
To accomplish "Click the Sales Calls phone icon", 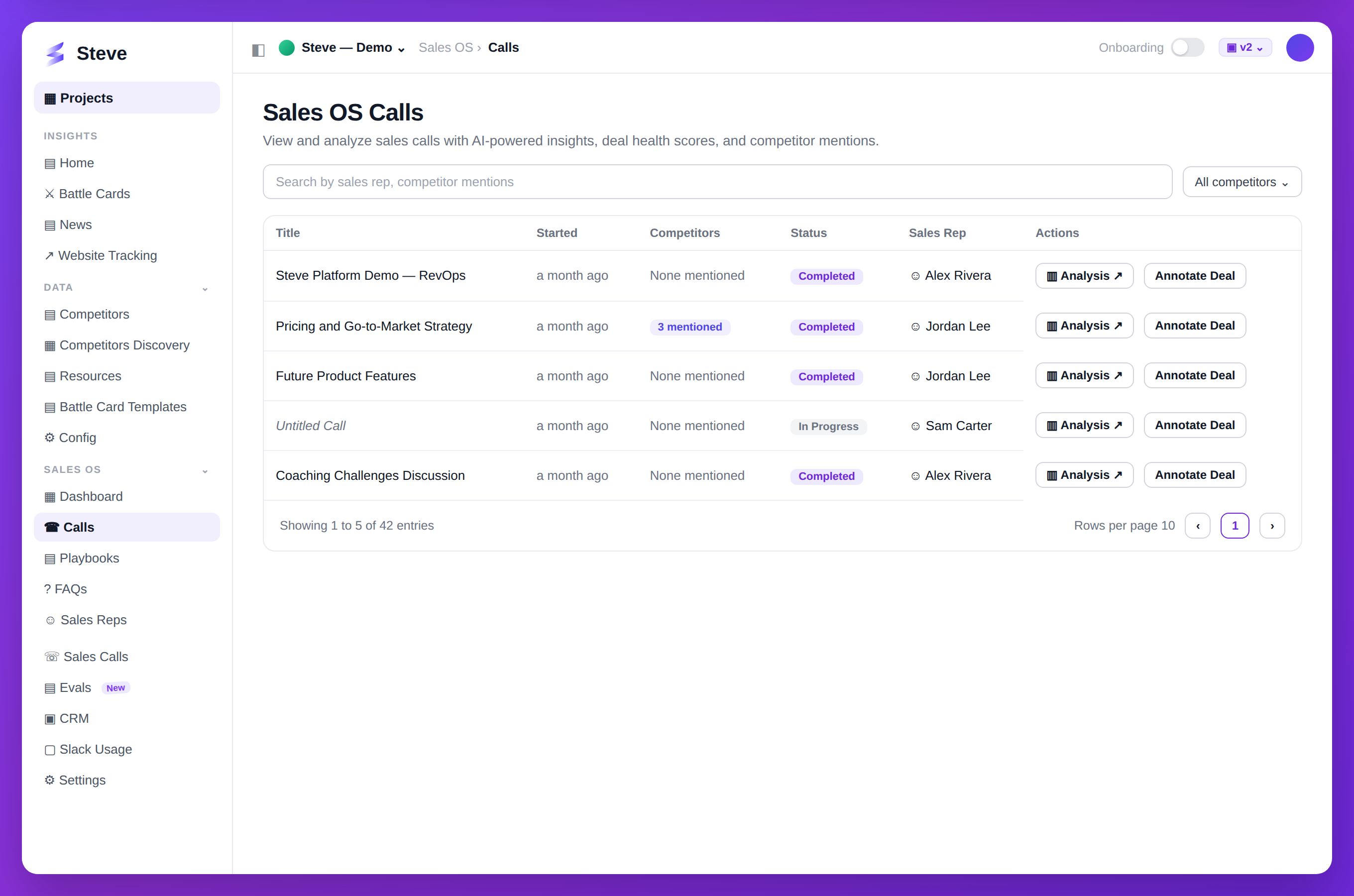I will [x=51, y=657].
